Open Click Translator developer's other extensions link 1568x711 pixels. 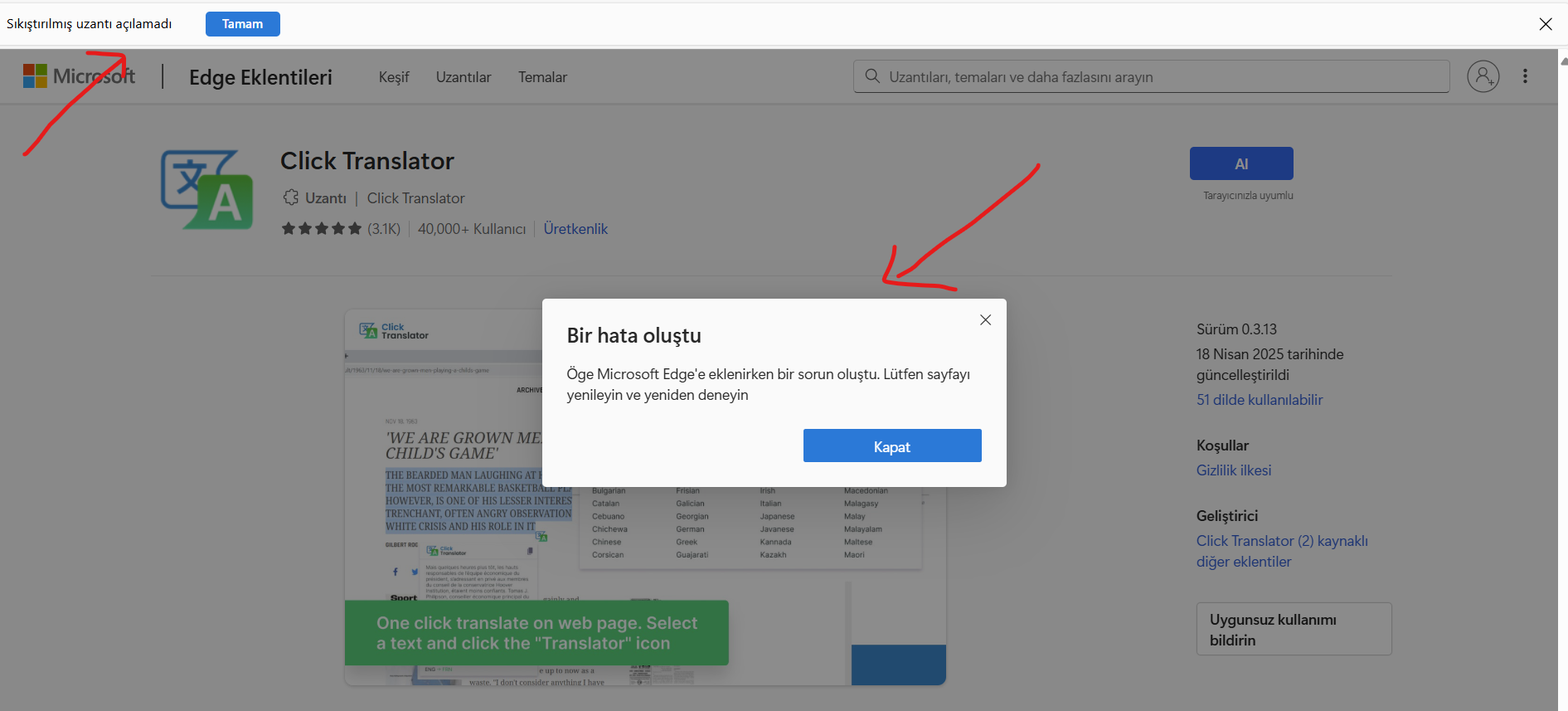[1282, 551]
